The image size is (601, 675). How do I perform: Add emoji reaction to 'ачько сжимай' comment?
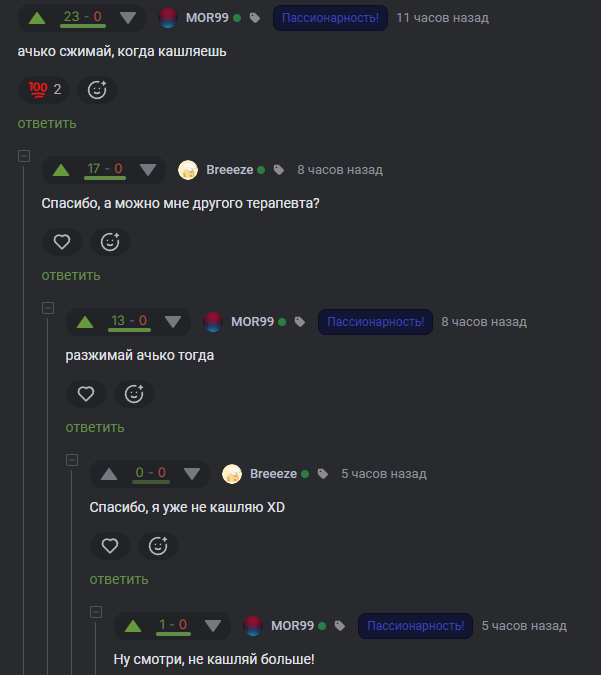[97, 90]
